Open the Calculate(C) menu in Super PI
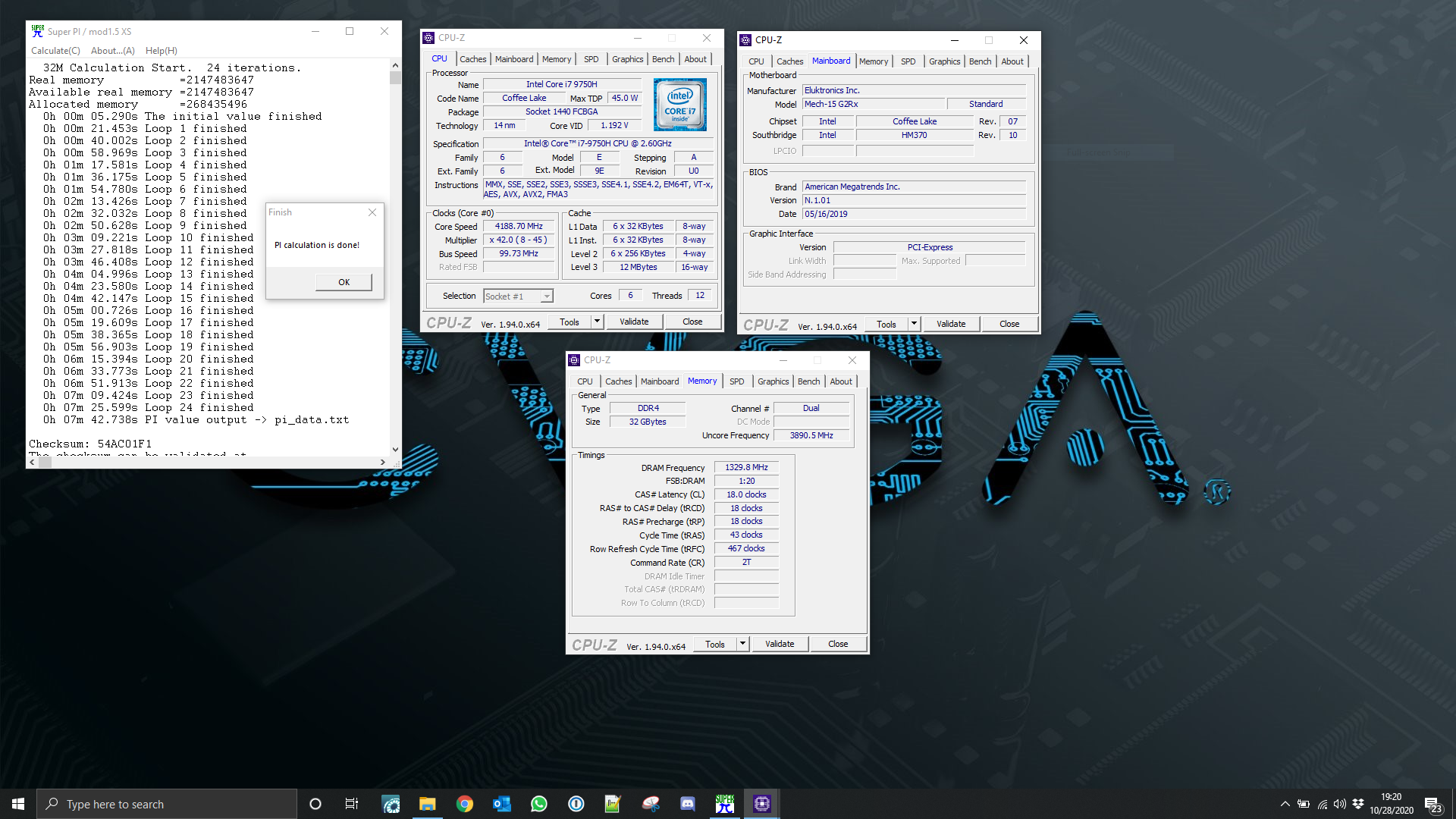 coord(55,51)
